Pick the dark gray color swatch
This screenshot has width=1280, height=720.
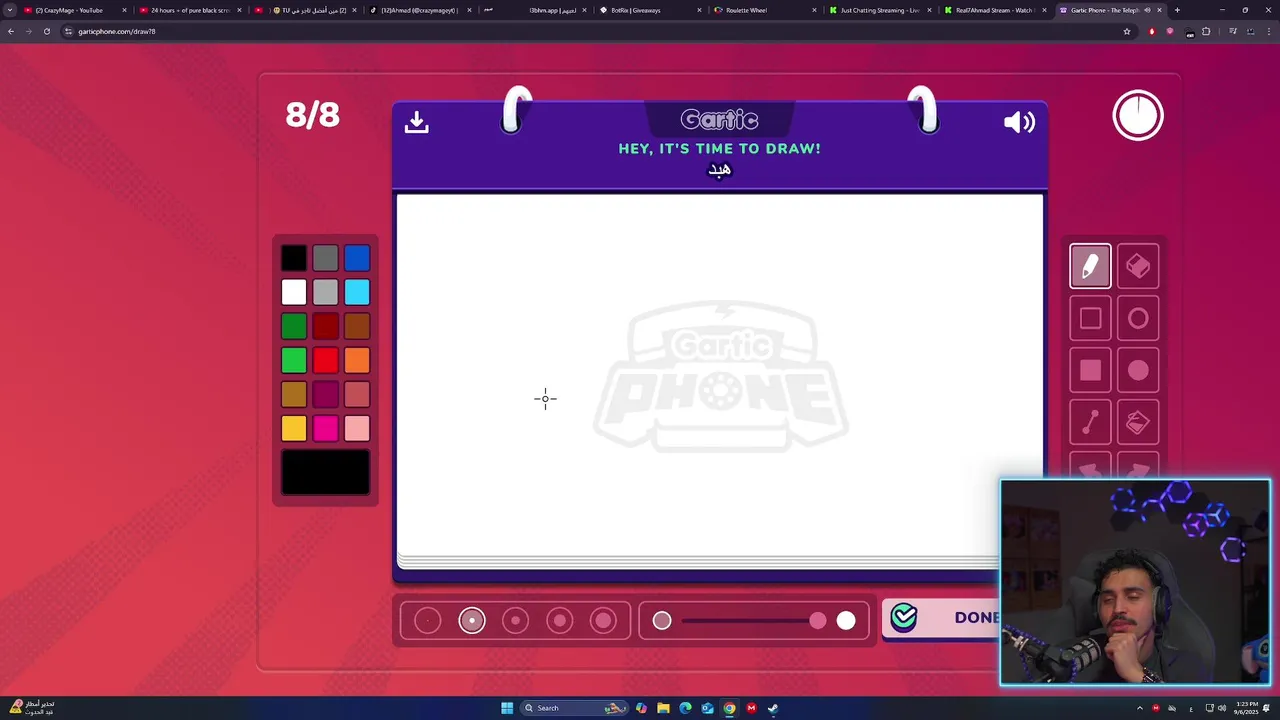(x=326, y=258)
